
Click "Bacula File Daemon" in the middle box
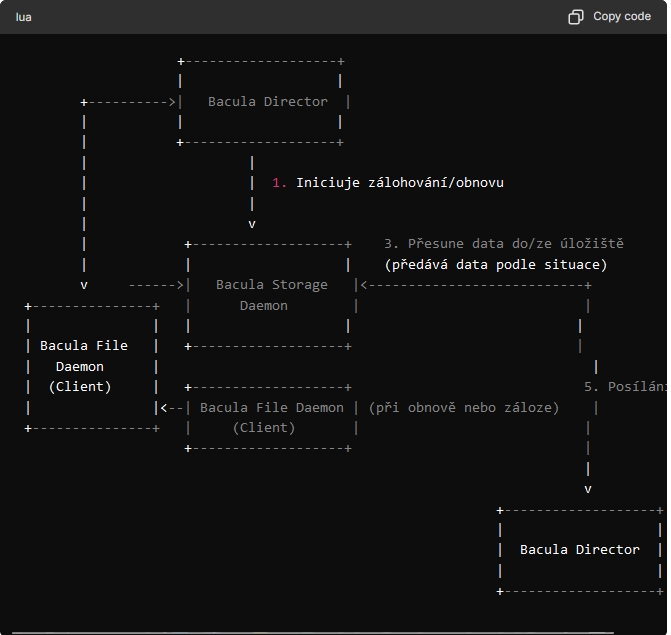pyautogui.click(x=271, y=408)
